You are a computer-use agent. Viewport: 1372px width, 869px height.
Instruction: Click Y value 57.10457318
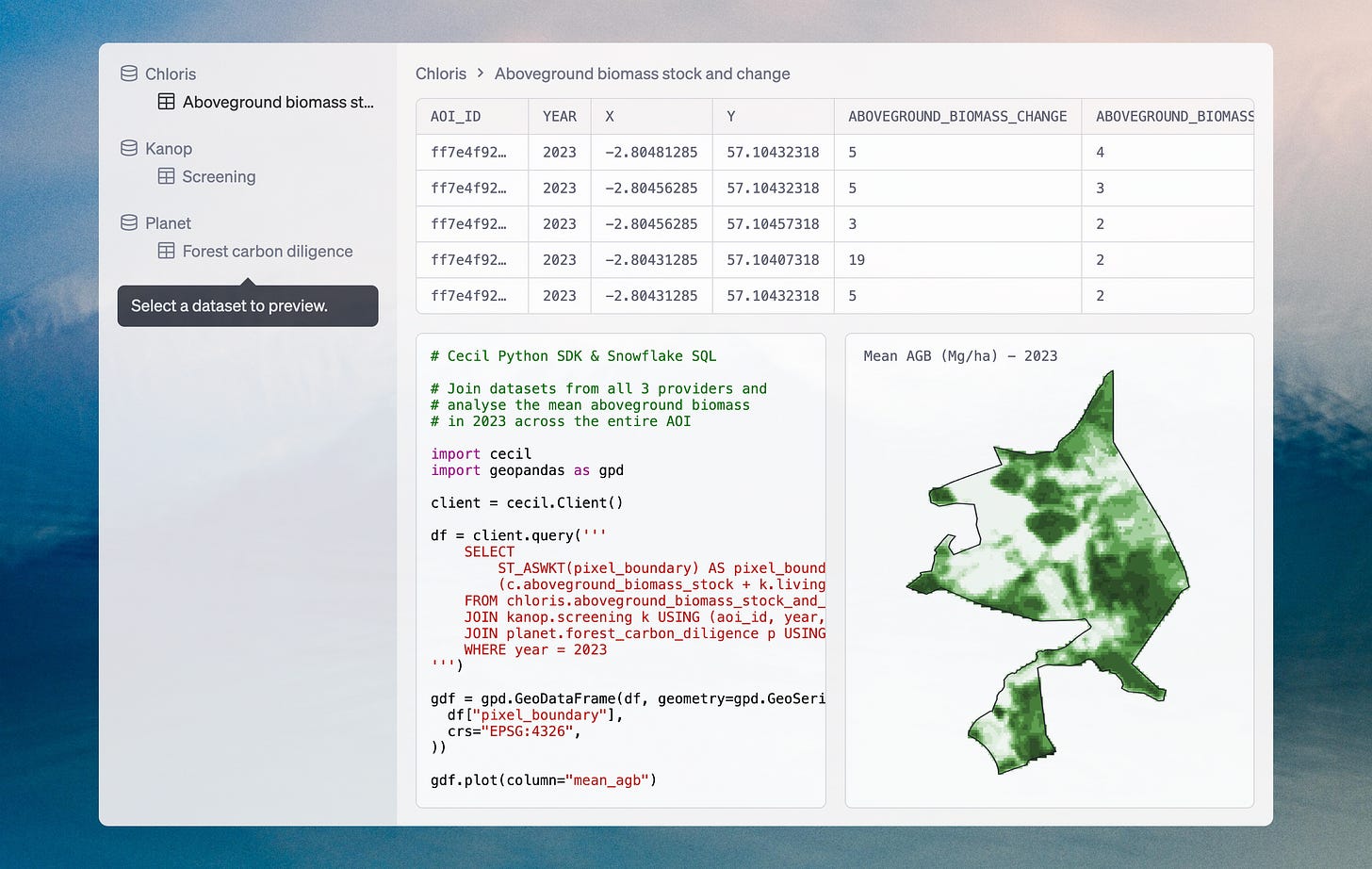(x=773, y=223)
